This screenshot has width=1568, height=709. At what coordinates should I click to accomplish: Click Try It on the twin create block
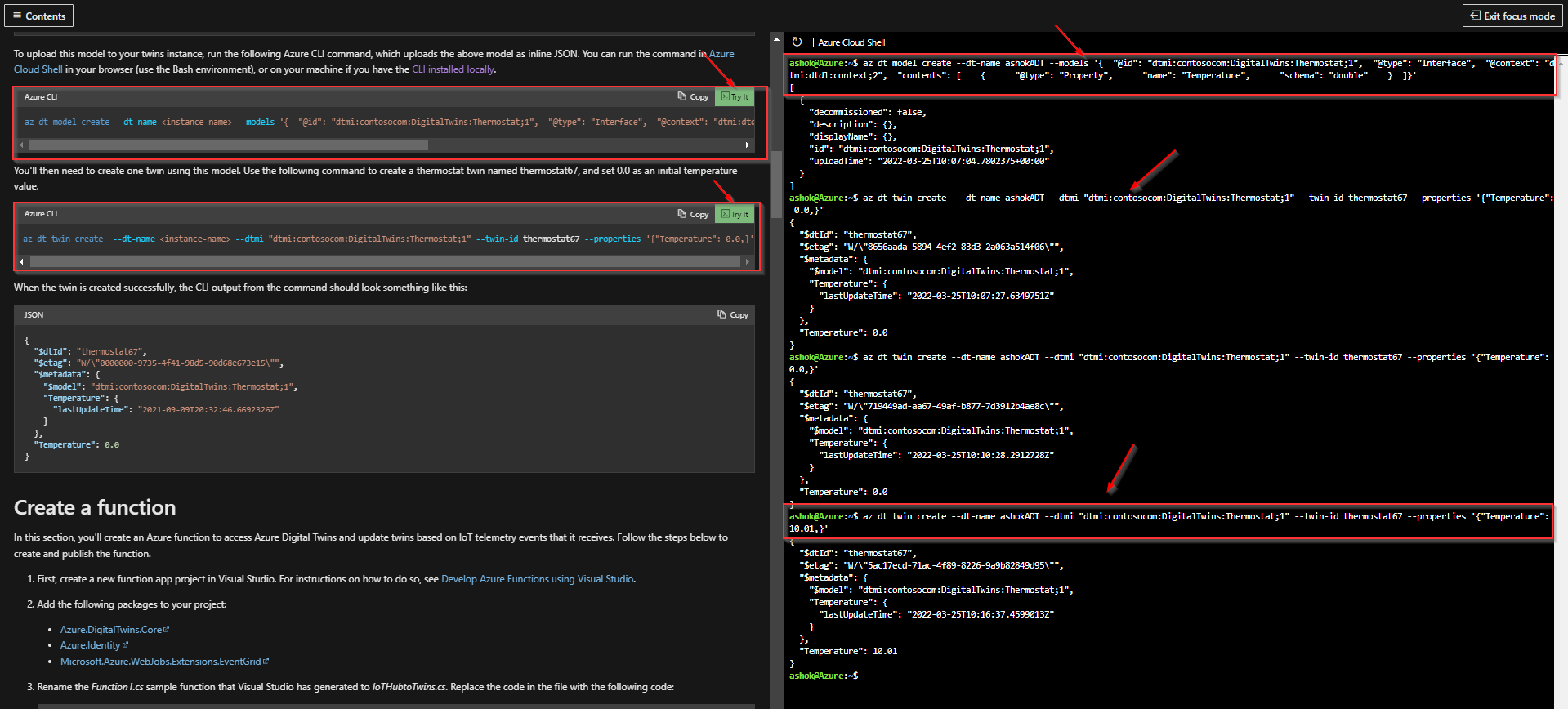coord(735,214)
